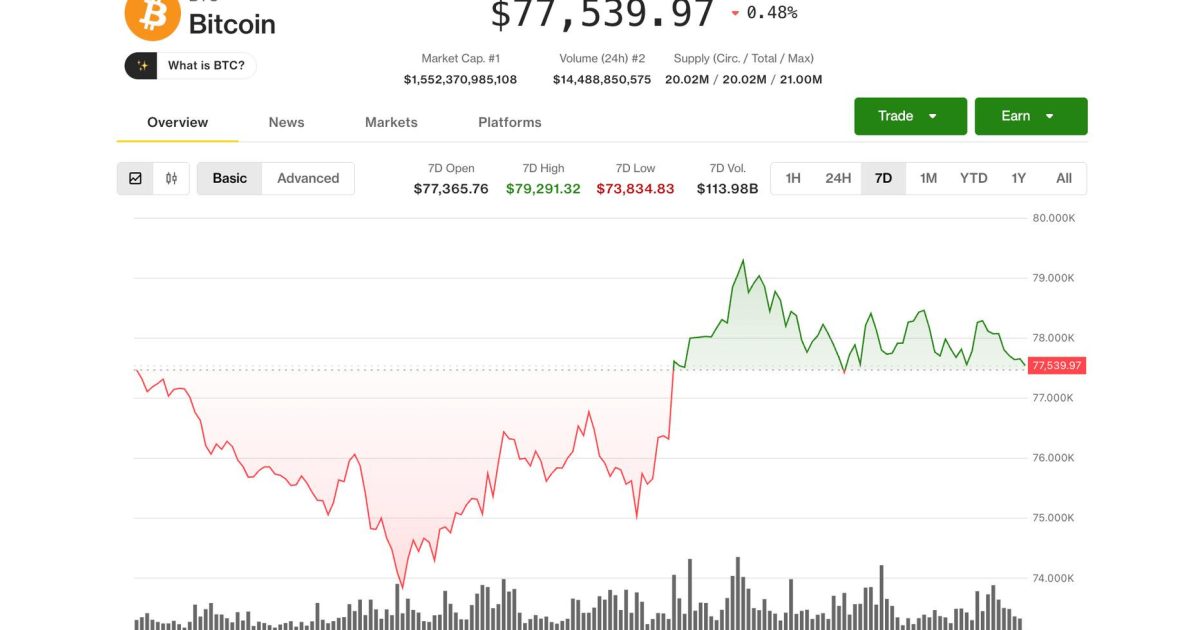Switch to the 1M chart range
The image size is (1200, 630).
tap(927, 177)
